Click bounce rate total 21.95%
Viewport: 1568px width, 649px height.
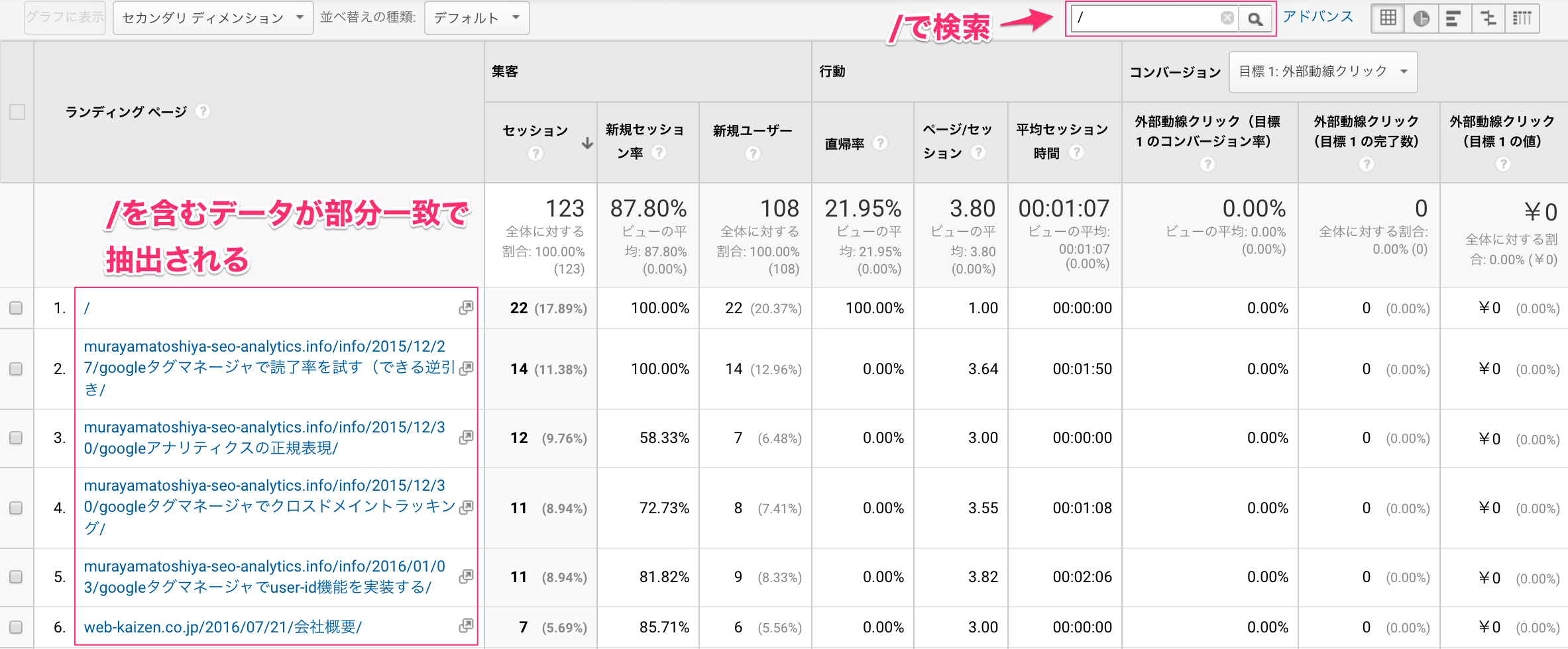click(x=863, y=209)
